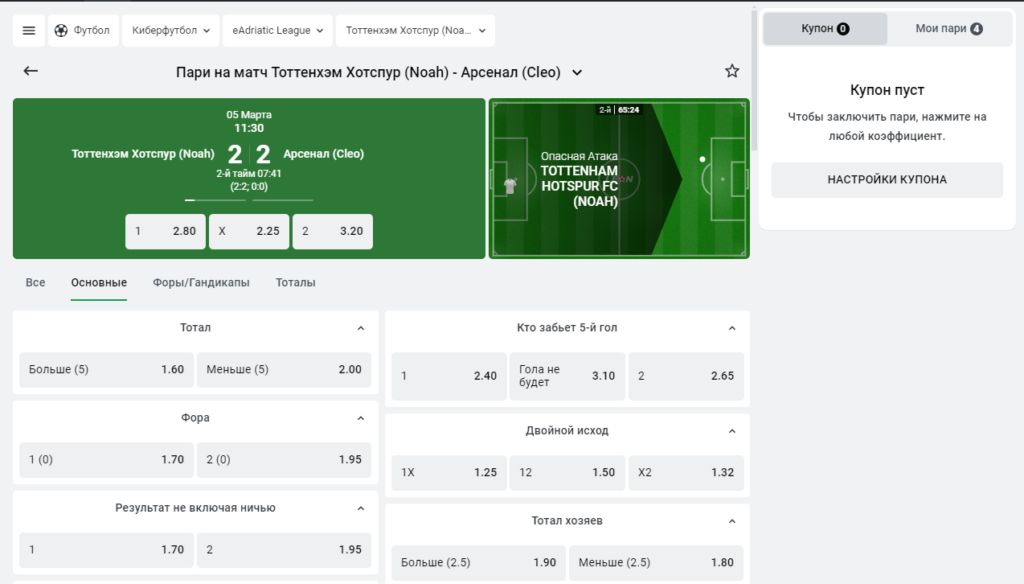Bet team 2 scores 5th goal 2.65
This screenshot has height=584, width=1024.
pyautogui.click(x=686, y=376)
